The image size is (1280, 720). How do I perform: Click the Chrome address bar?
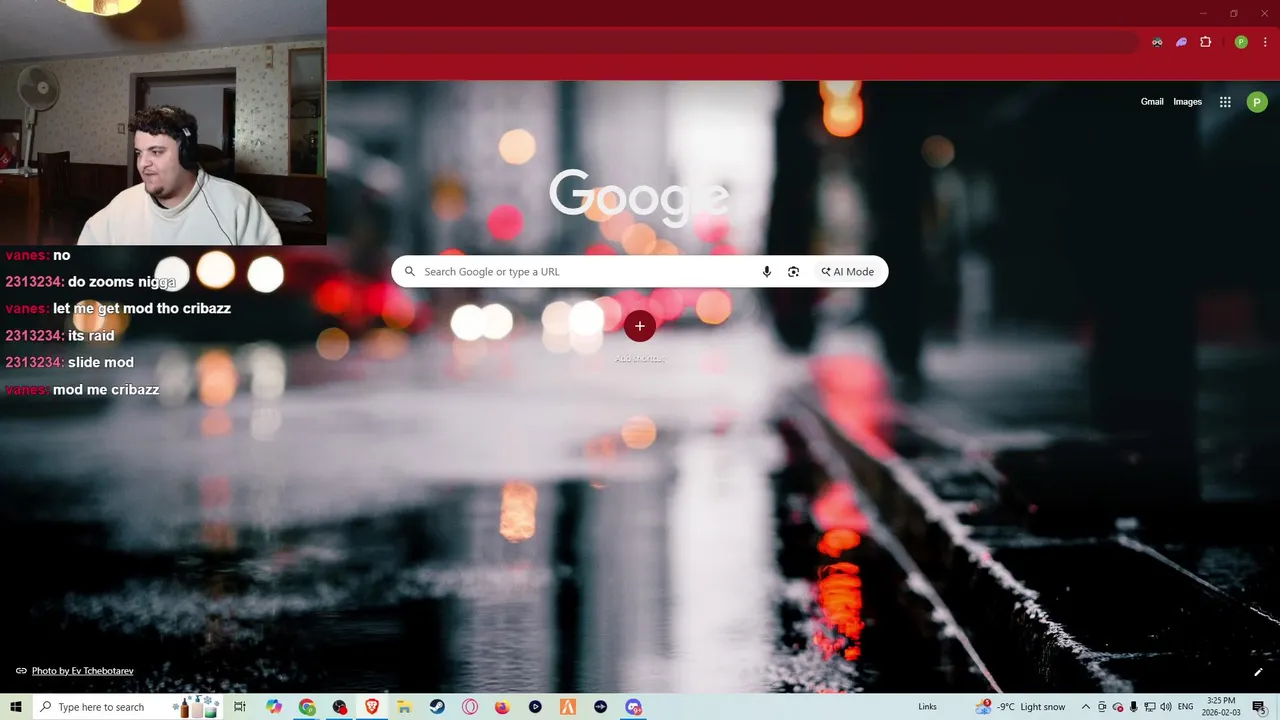point(733,42)
